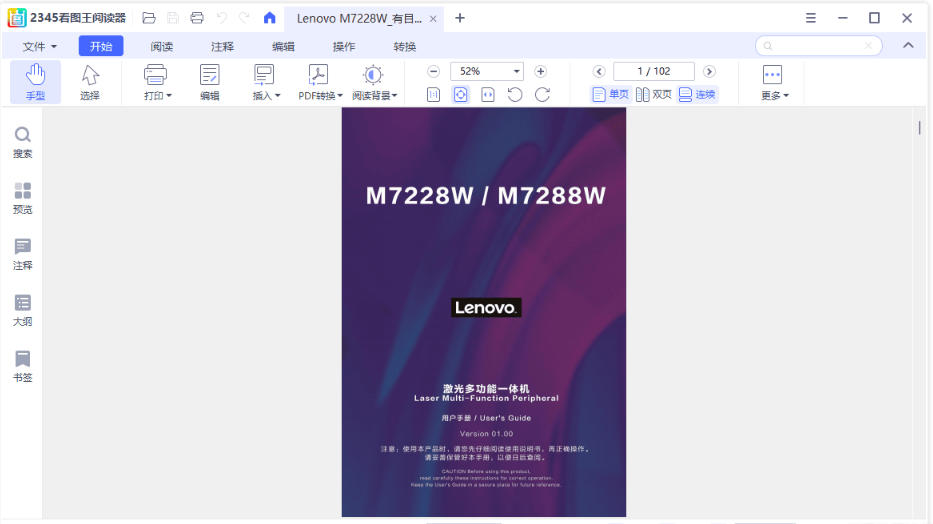The image size is (933, 524).
Task: Clear the search box with X
Action: tap(868, 45)
